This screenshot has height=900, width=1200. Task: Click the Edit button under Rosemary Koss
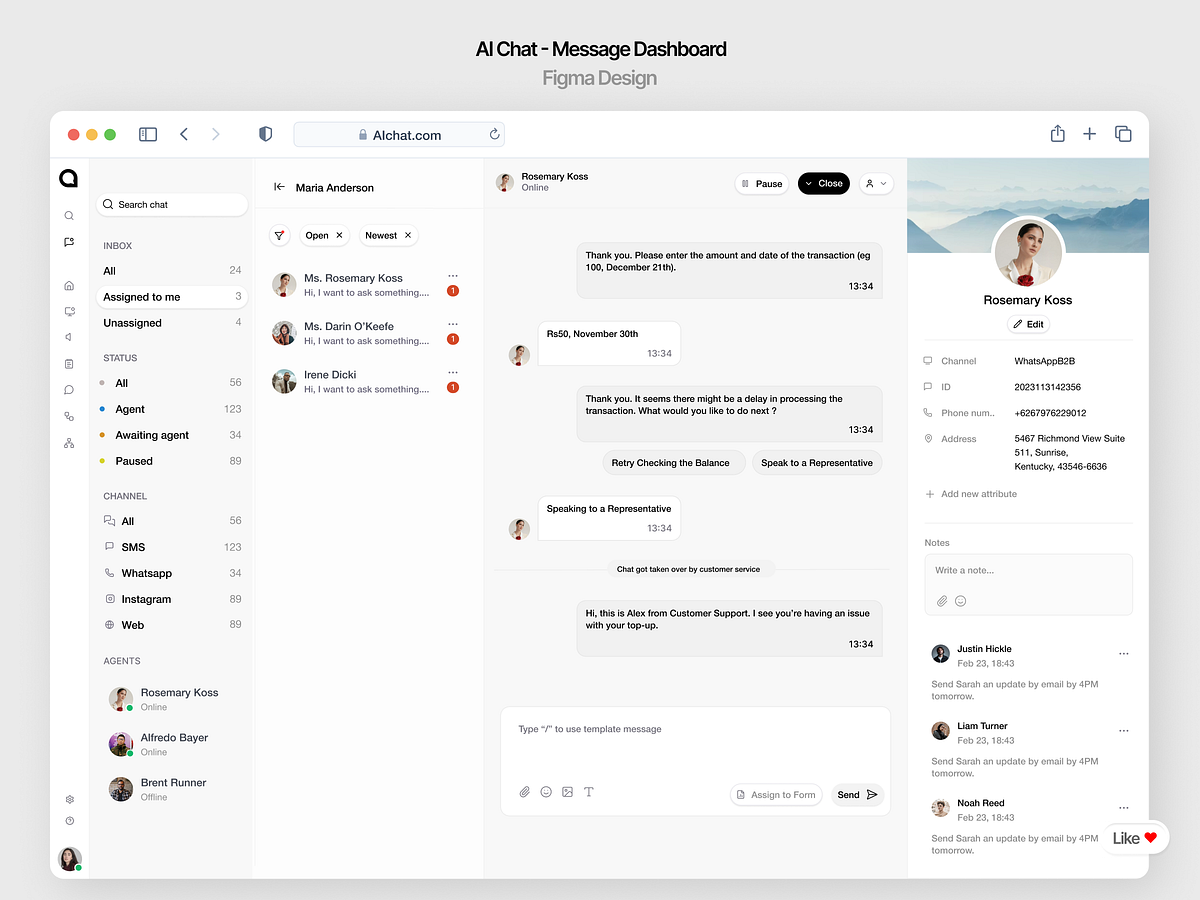click(1028, 324)
